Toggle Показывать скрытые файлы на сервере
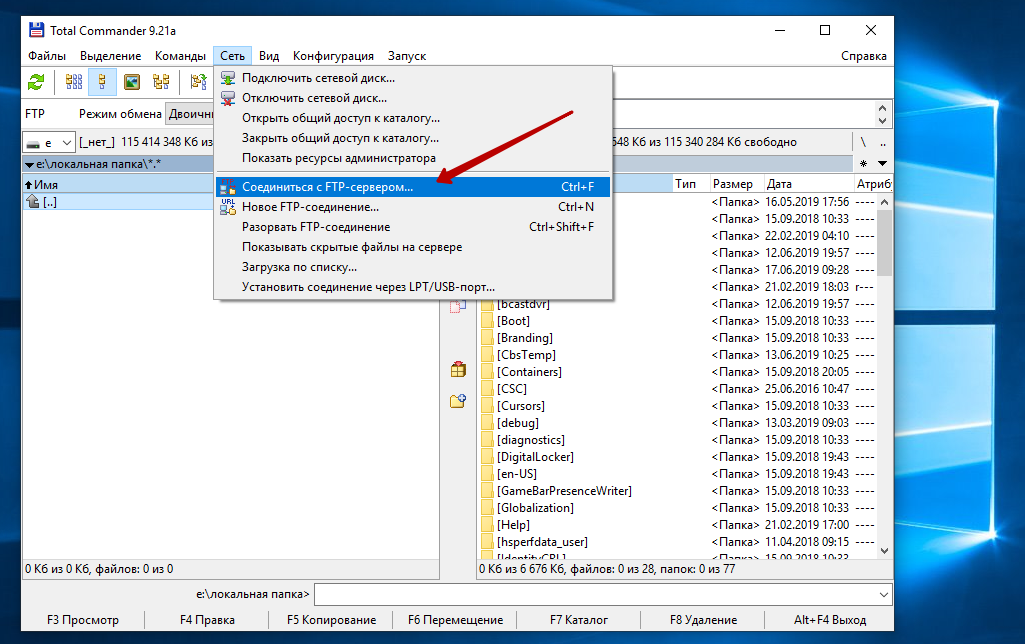 coord(413,247)
